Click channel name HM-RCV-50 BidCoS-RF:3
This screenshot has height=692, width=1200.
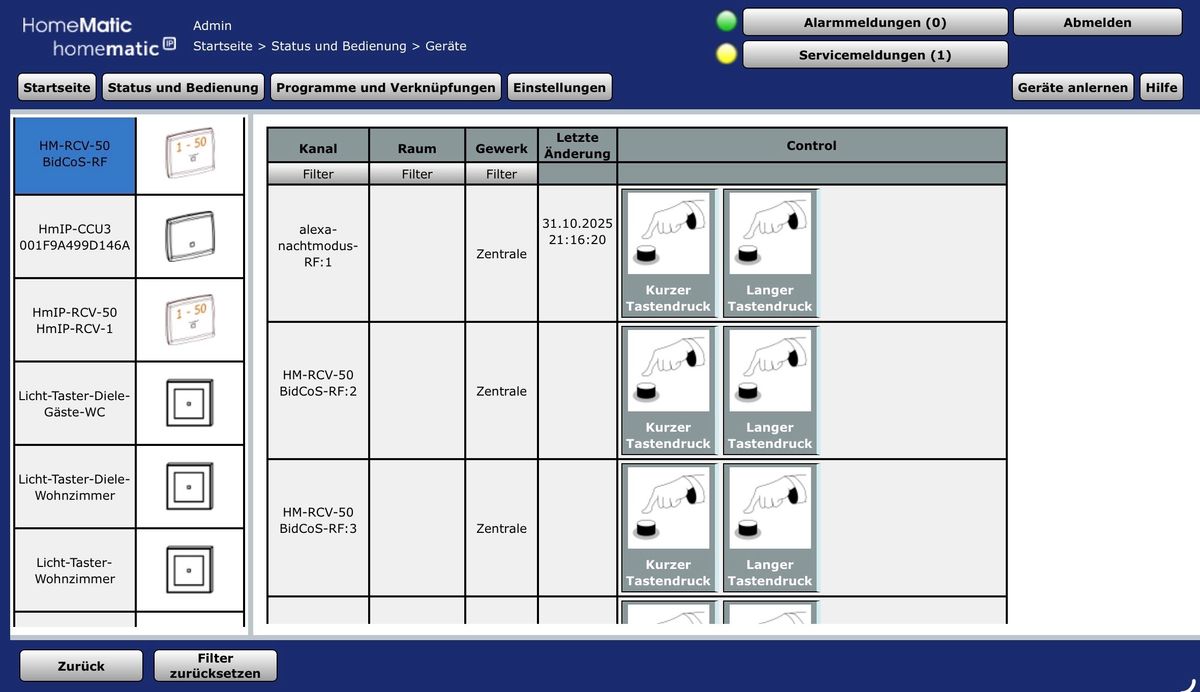point(318,520)
